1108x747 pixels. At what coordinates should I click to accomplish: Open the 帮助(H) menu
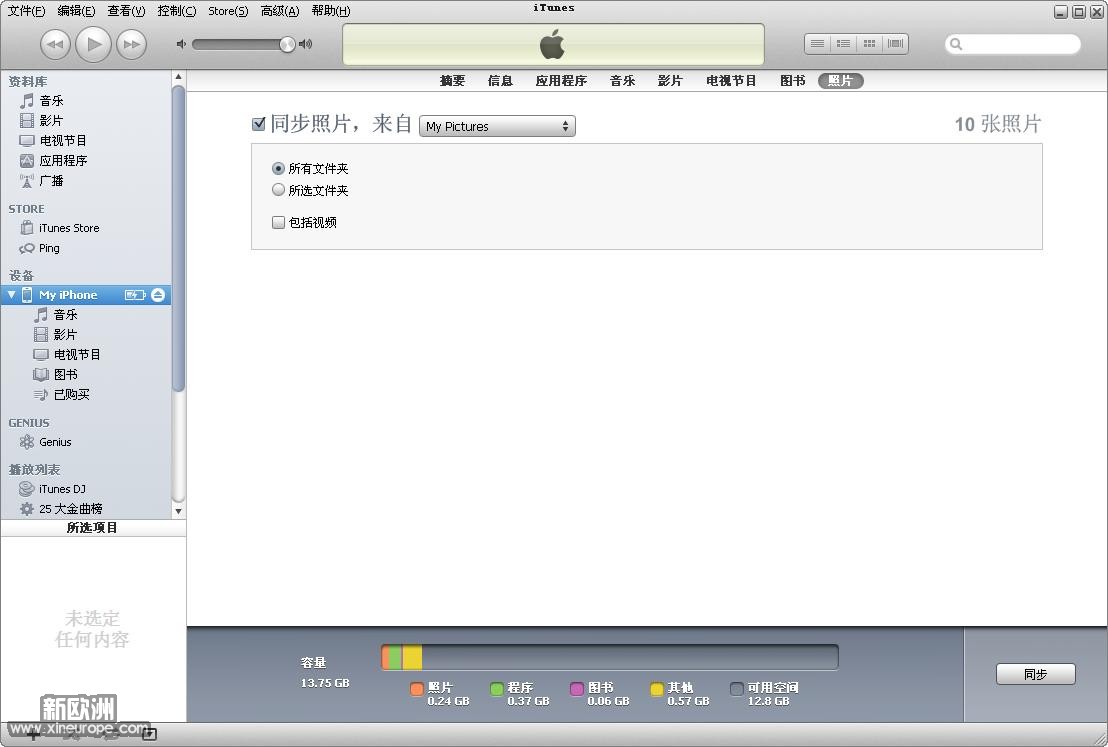coord(331,11)
